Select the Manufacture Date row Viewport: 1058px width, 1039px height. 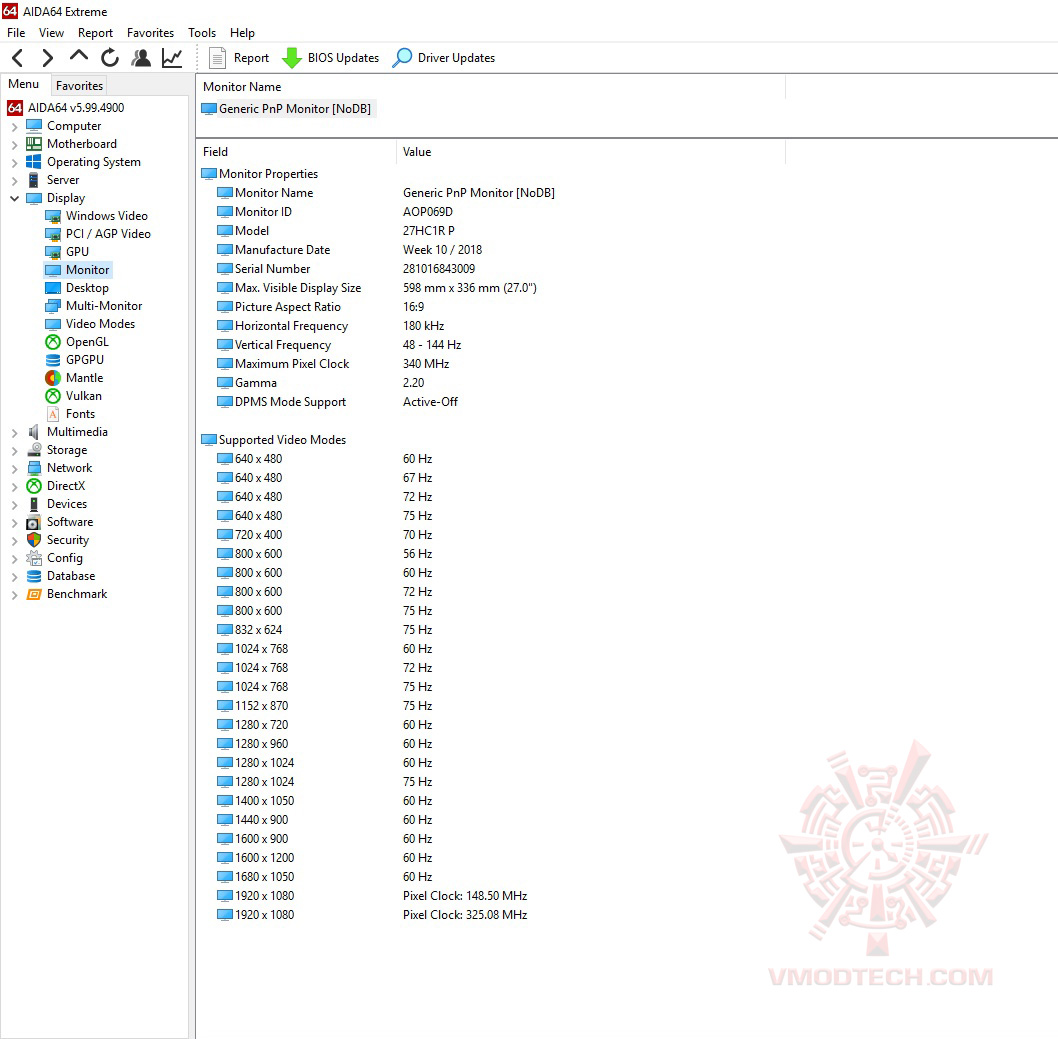(x=493, y=250)
